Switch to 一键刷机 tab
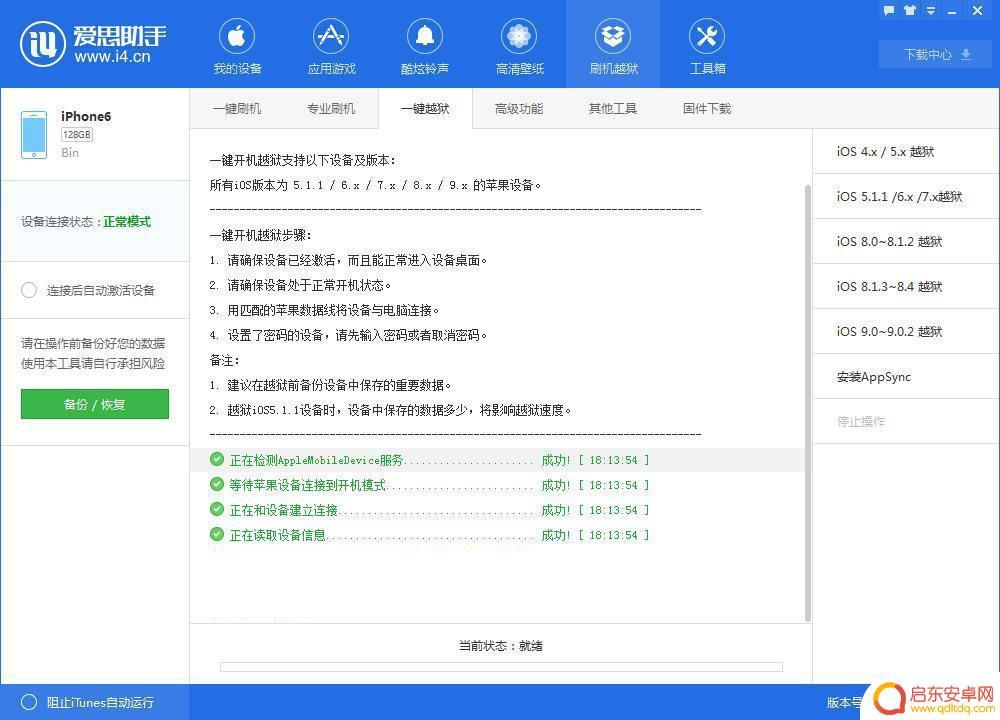 tap(237, 108)
